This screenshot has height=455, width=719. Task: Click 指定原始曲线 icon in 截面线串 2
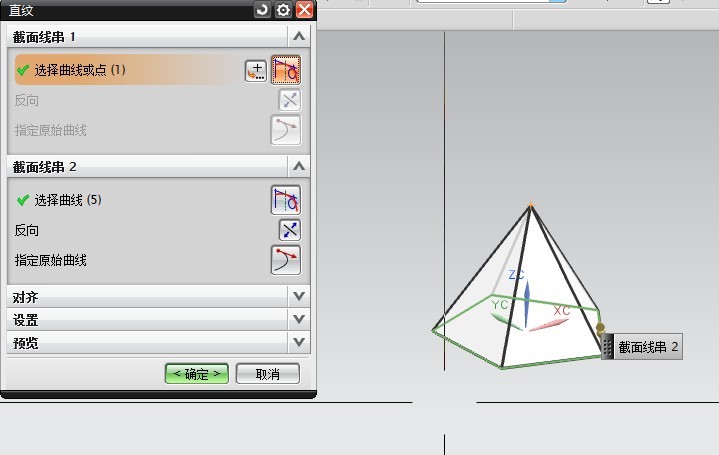click(x=286, y=260)
